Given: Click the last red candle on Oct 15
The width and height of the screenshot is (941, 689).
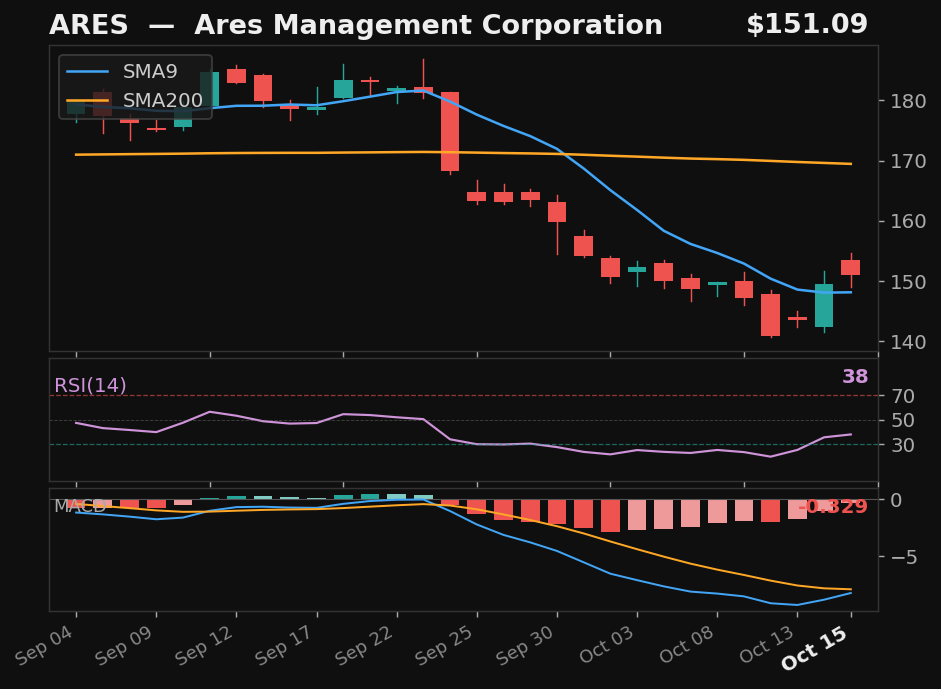Looking at the screenshot, I should (x=850, y=267).
